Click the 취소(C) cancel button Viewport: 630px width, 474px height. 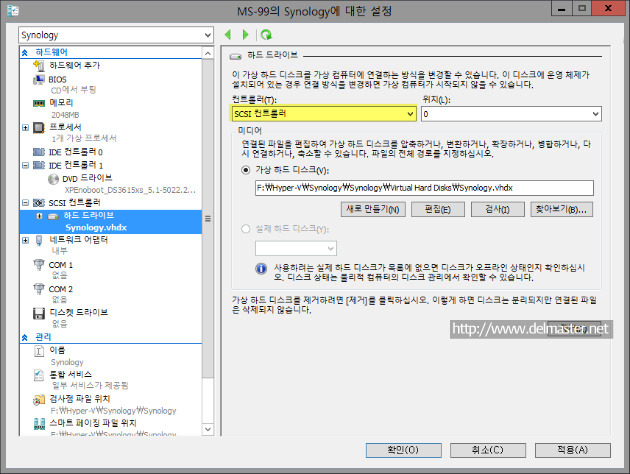coord(488,450)
